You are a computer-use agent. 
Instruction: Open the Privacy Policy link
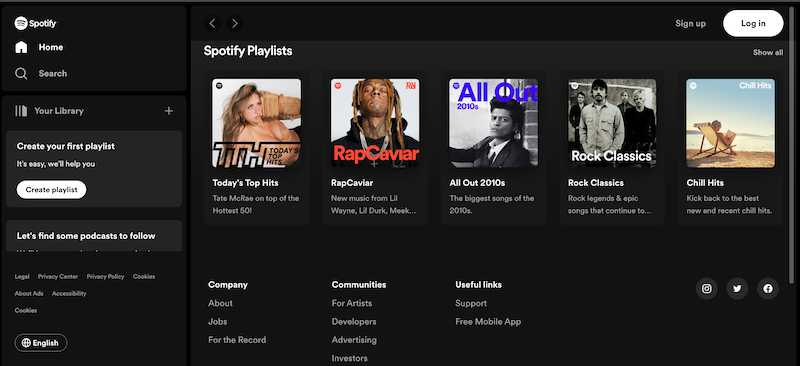click(x=106, y=277)
